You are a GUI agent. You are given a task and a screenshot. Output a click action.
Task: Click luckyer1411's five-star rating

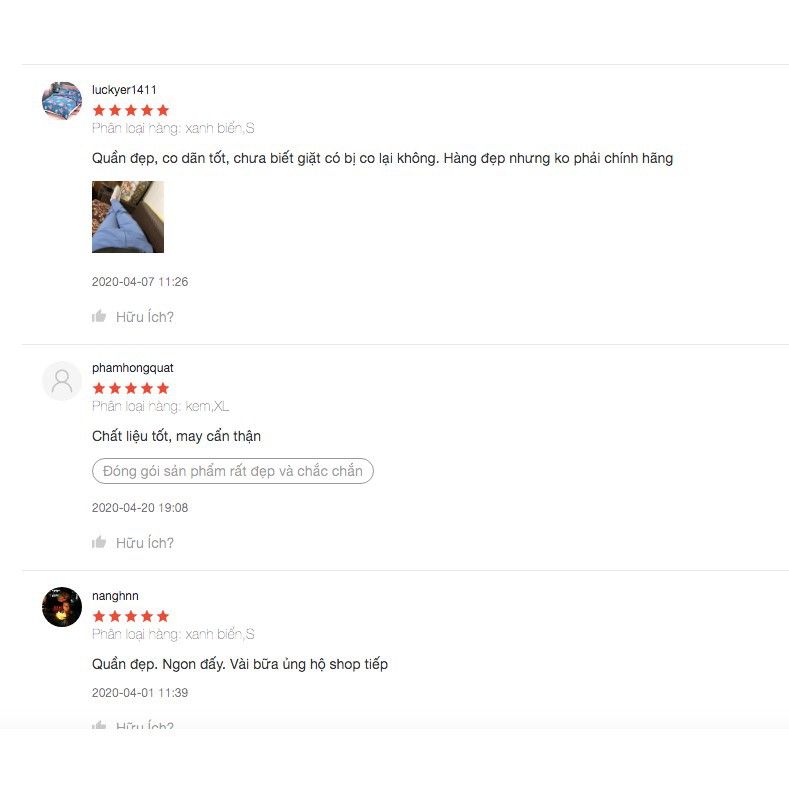point(131,110)
